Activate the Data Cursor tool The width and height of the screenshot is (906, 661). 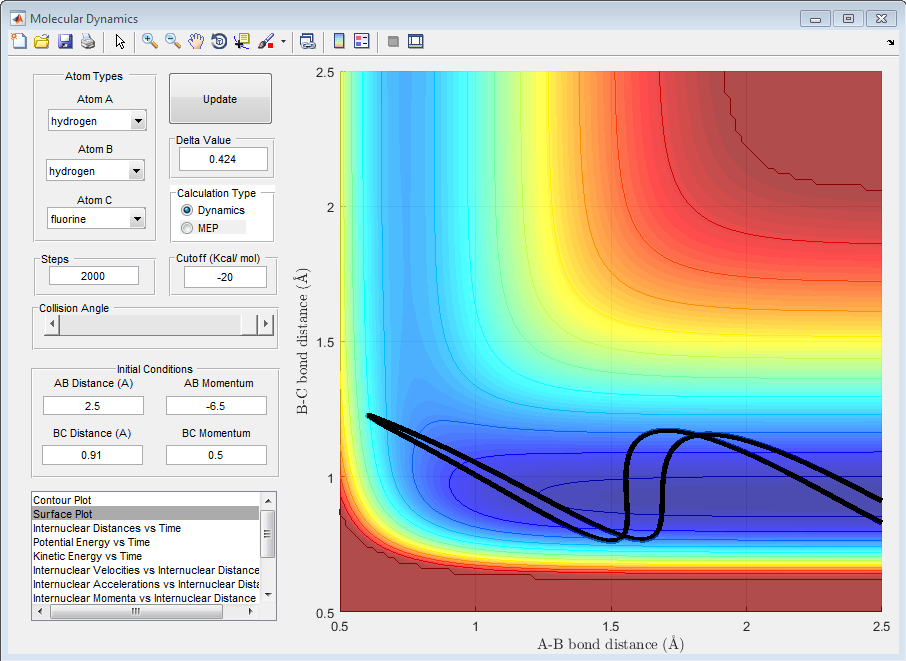click(242, 41)
